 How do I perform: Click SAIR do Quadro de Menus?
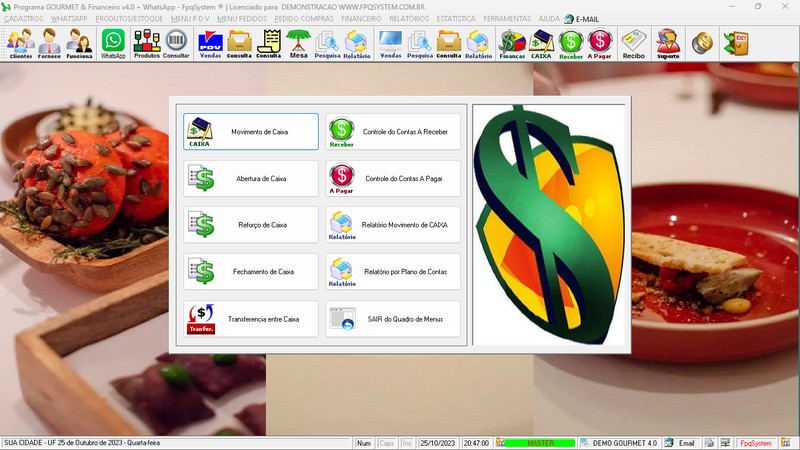(393, 319)
